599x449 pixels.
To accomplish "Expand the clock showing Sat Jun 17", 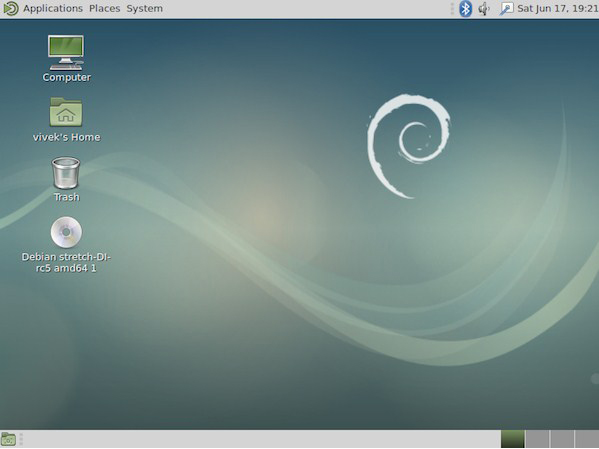I will click(x=558, y=8).
